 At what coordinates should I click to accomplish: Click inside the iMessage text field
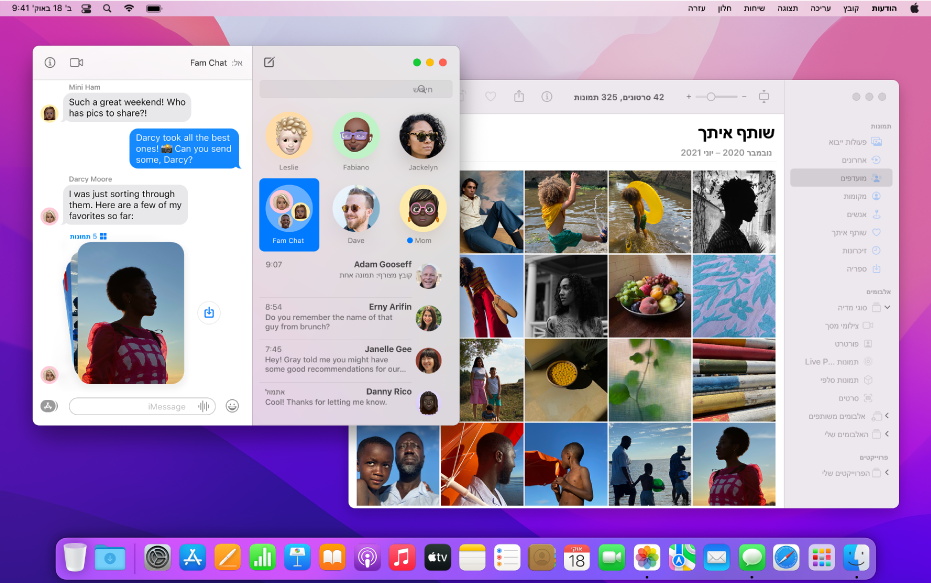coord(140,406)
